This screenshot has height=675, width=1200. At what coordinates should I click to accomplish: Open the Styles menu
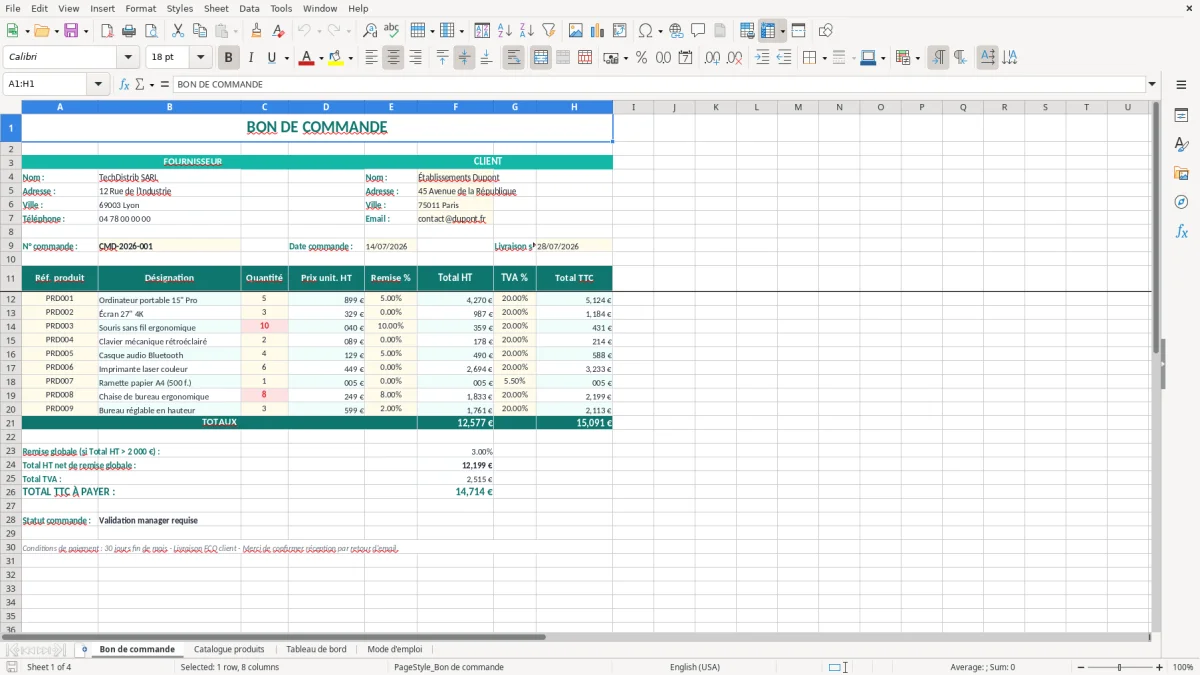180,8
